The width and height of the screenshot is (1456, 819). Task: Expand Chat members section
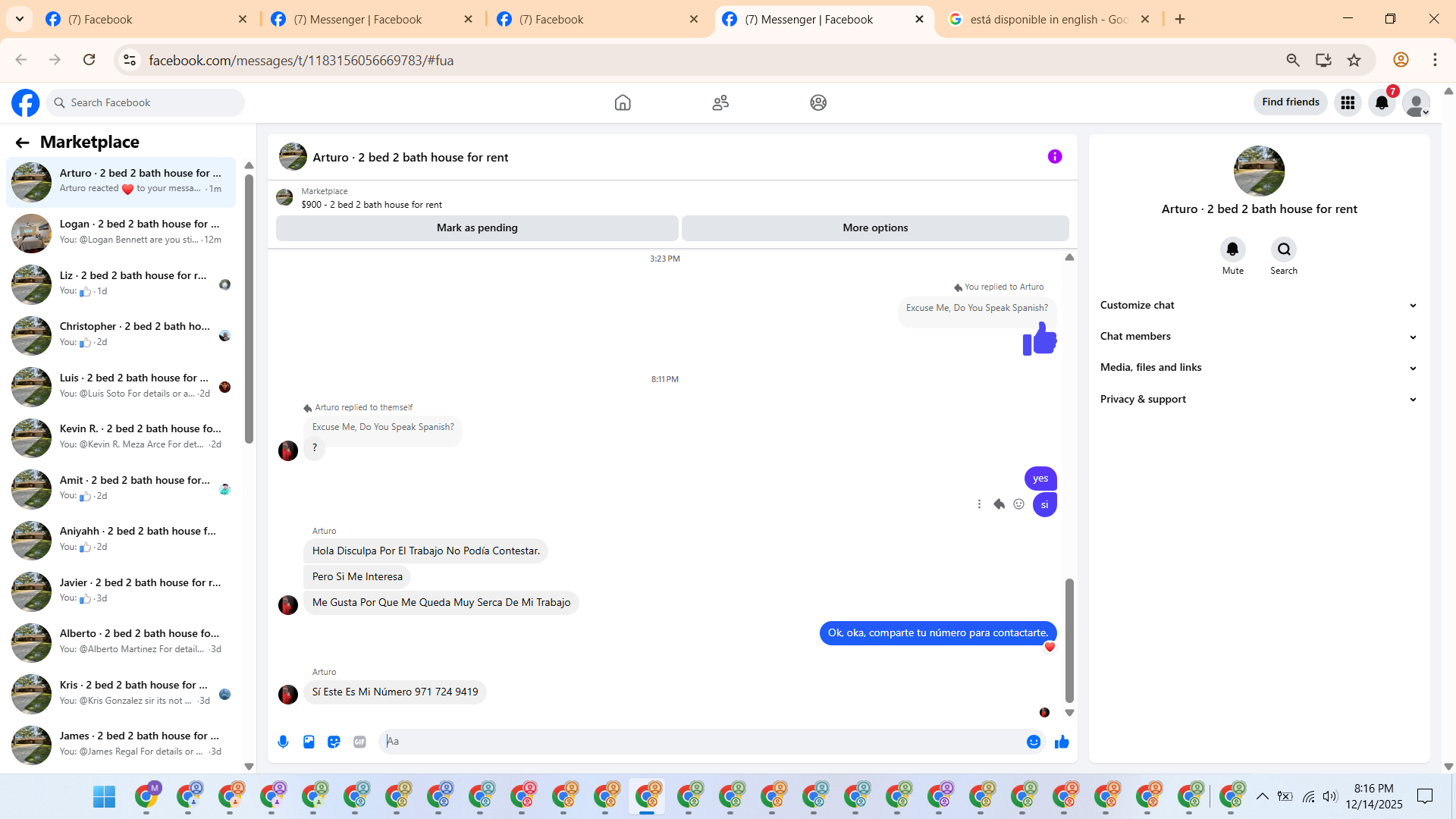[1259, 336]
